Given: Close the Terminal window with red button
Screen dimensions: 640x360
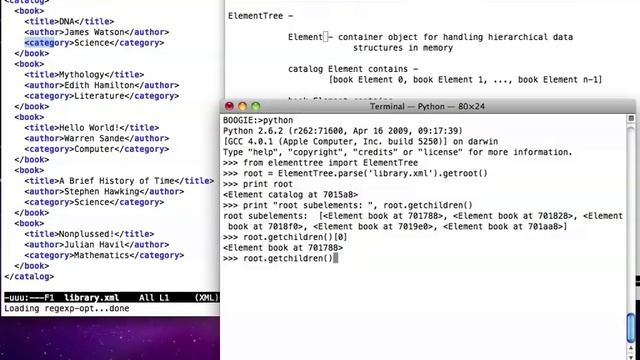Looking at the screenshot, I should pyautogui.click(x=229, y=107).
